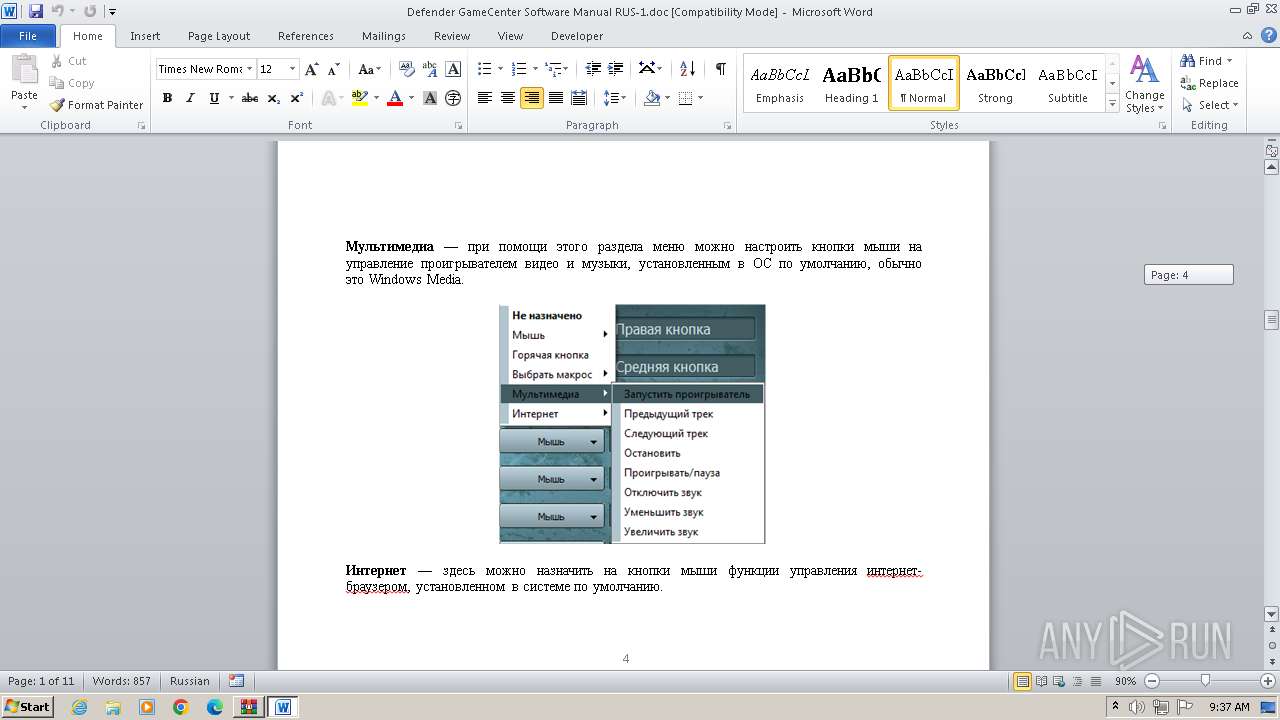Open font color dropdown arrow
This screenshot has width=1280, height=720.
tap(411, 98)
